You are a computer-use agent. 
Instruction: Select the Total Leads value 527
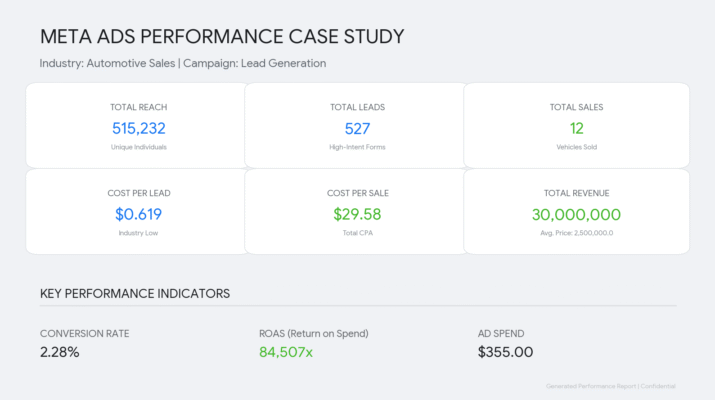tap(357, 128)
